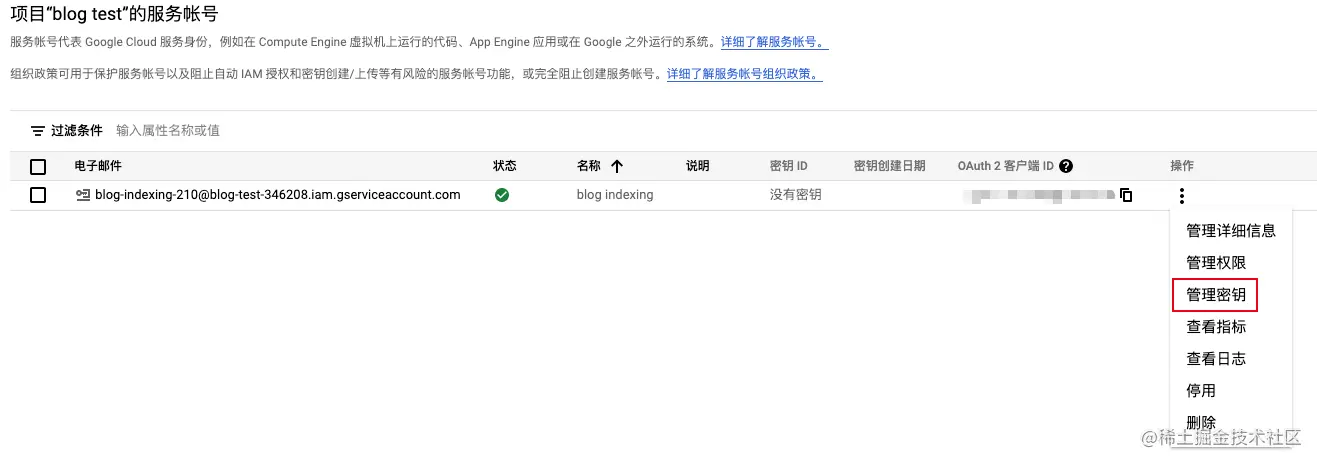Open 查看日志 from the actions menu
This screenshot has width=1317, height=463.
coord(1215,359)
